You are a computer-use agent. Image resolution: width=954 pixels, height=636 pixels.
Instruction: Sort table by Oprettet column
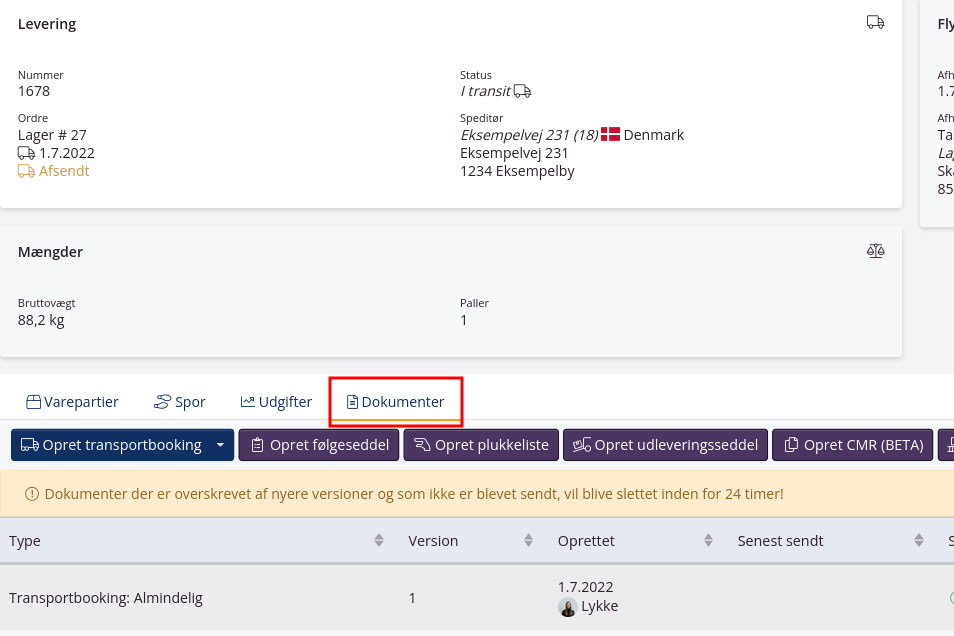coord(708,541)
